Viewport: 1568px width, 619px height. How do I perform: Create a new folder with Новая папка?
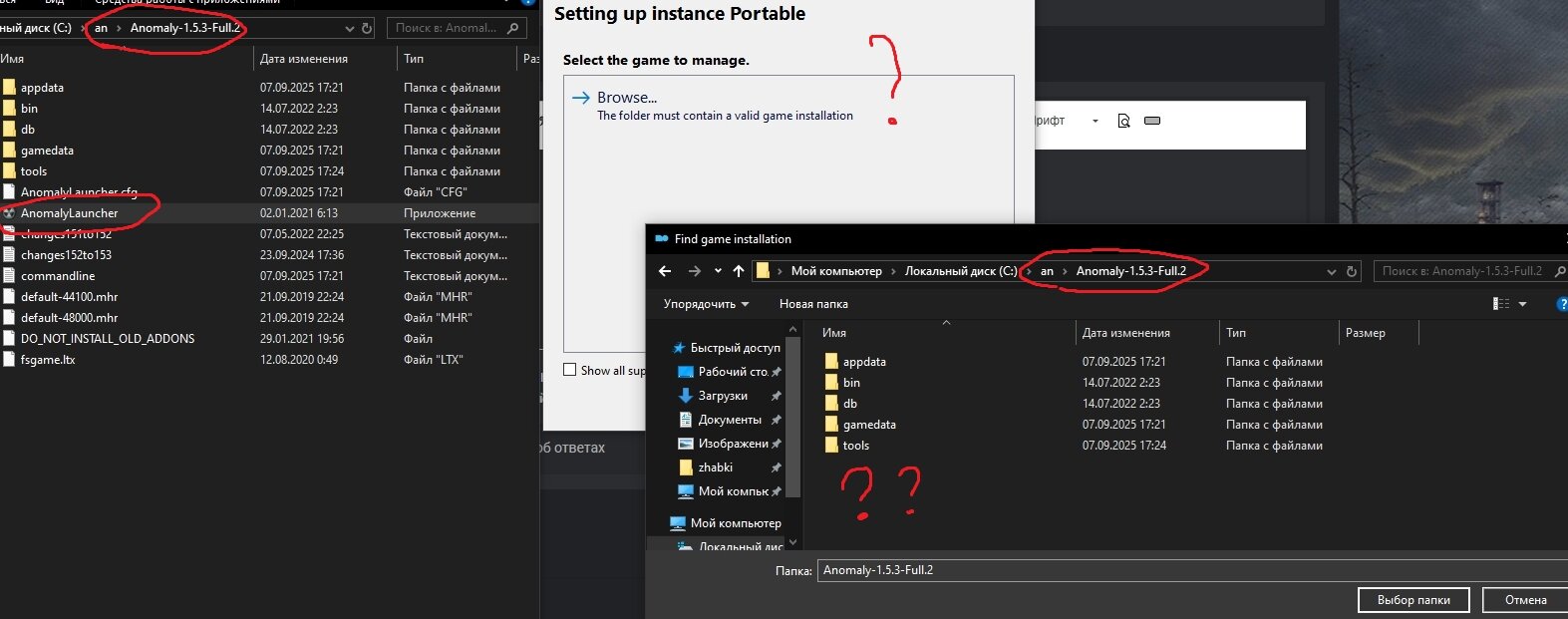[813, 304]
